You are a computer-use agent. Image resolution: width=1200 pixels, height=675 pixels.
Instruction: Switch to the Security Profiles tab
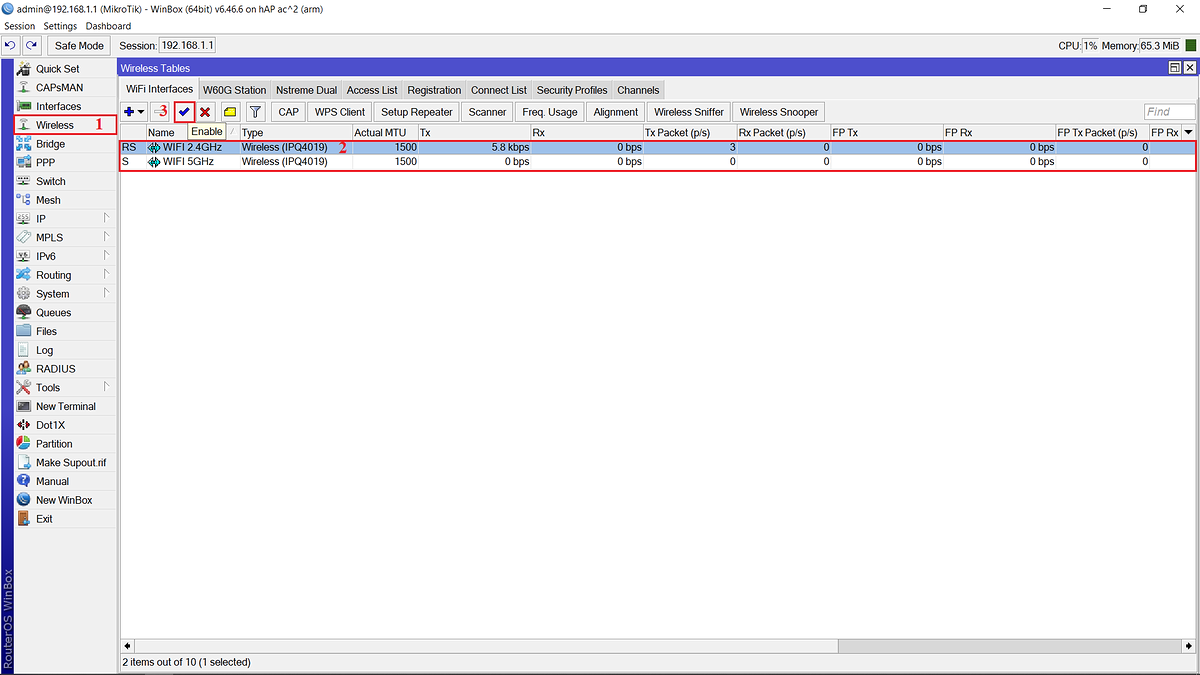coord(572,90)
